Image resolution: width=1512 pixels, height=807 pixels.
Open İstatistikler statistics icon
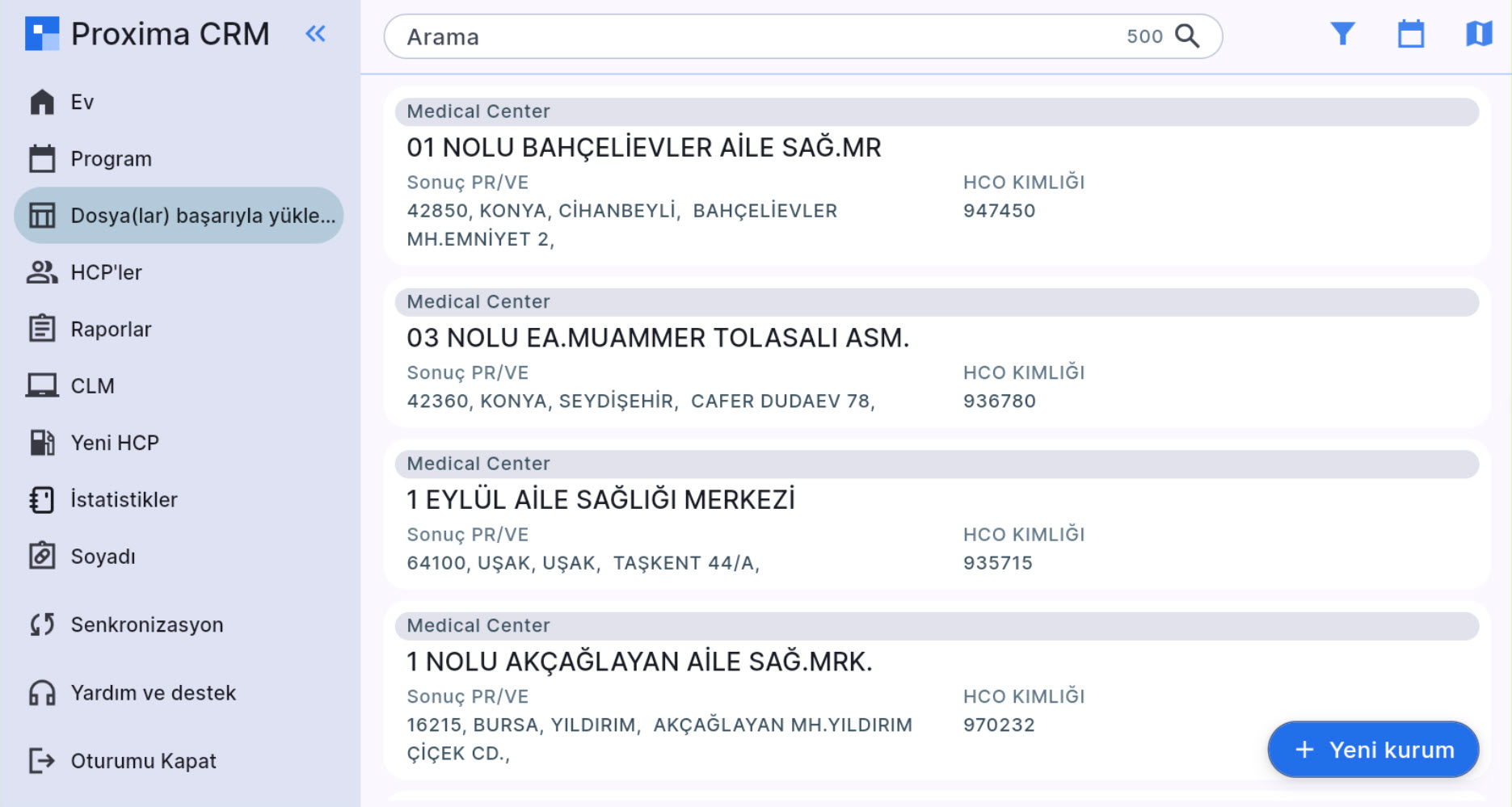point(42,500)
